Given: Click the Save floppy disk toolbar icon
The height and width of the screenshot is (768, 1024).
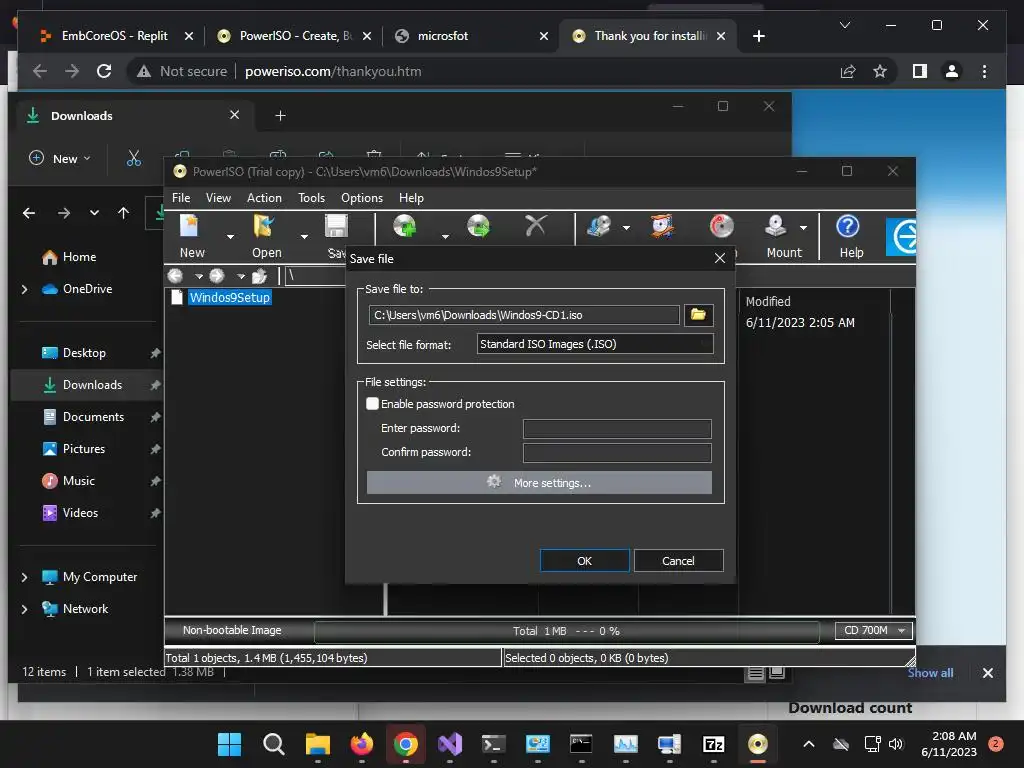Looking at the screenshot, I should click(x=336, y=227).
